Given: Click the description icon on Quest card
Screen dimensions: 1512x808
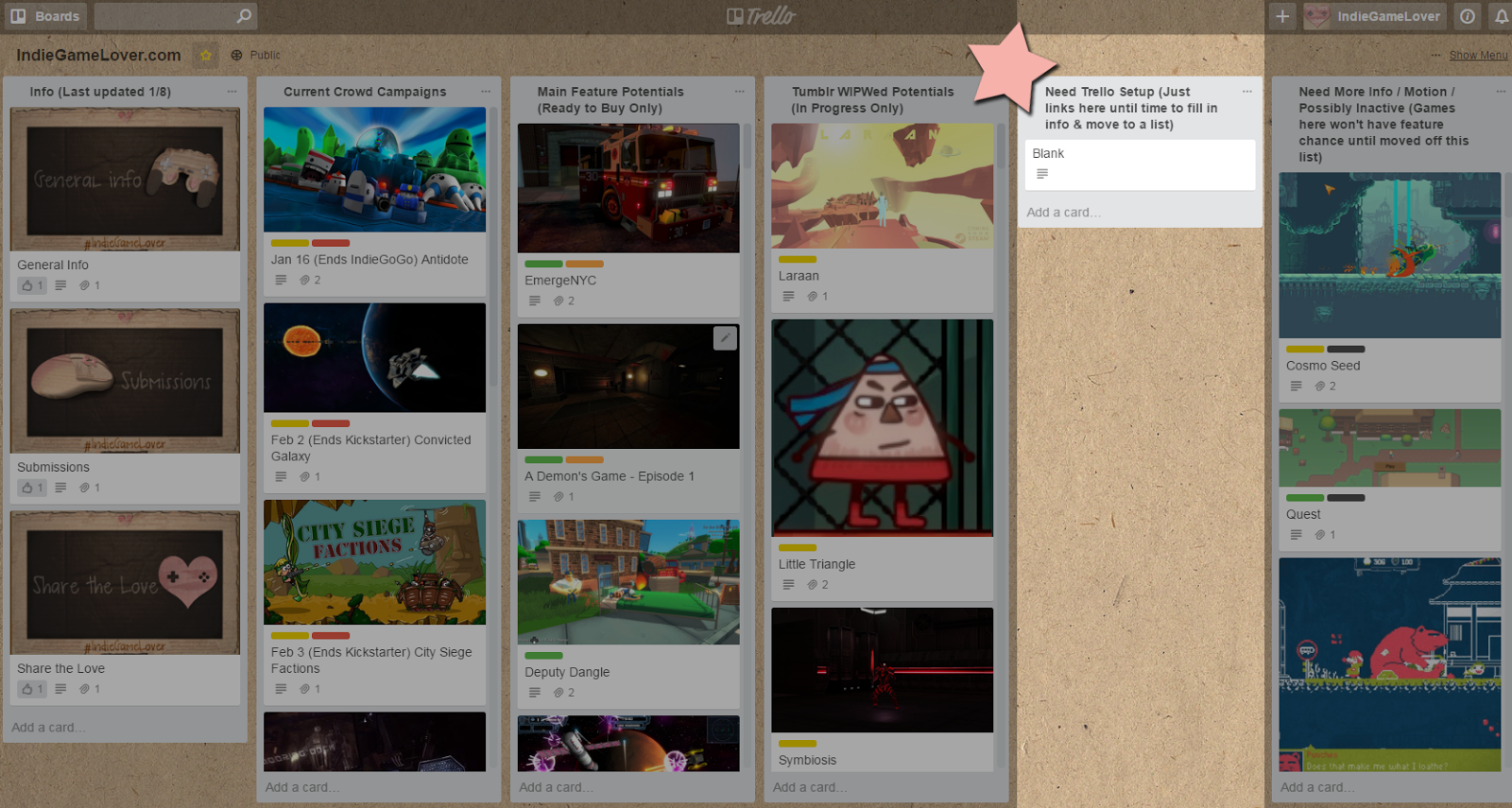Looking at the screenshot, I should click(1296, 535).
